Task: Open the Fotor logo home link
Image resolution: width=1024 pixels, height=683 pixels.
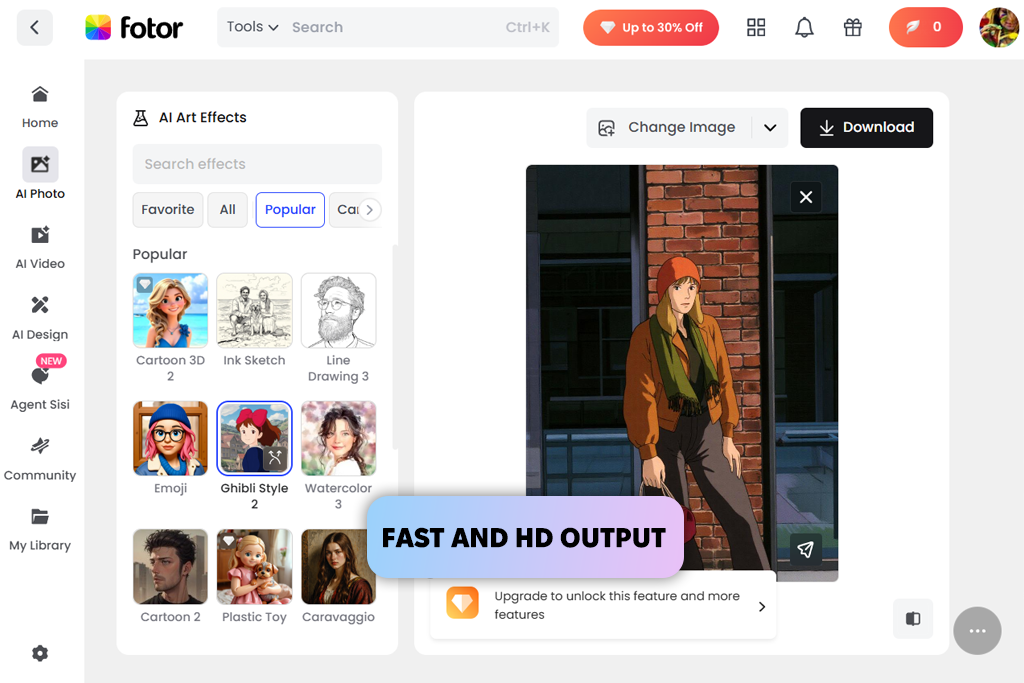Action: pyautogui.click(x=134, y=27)
